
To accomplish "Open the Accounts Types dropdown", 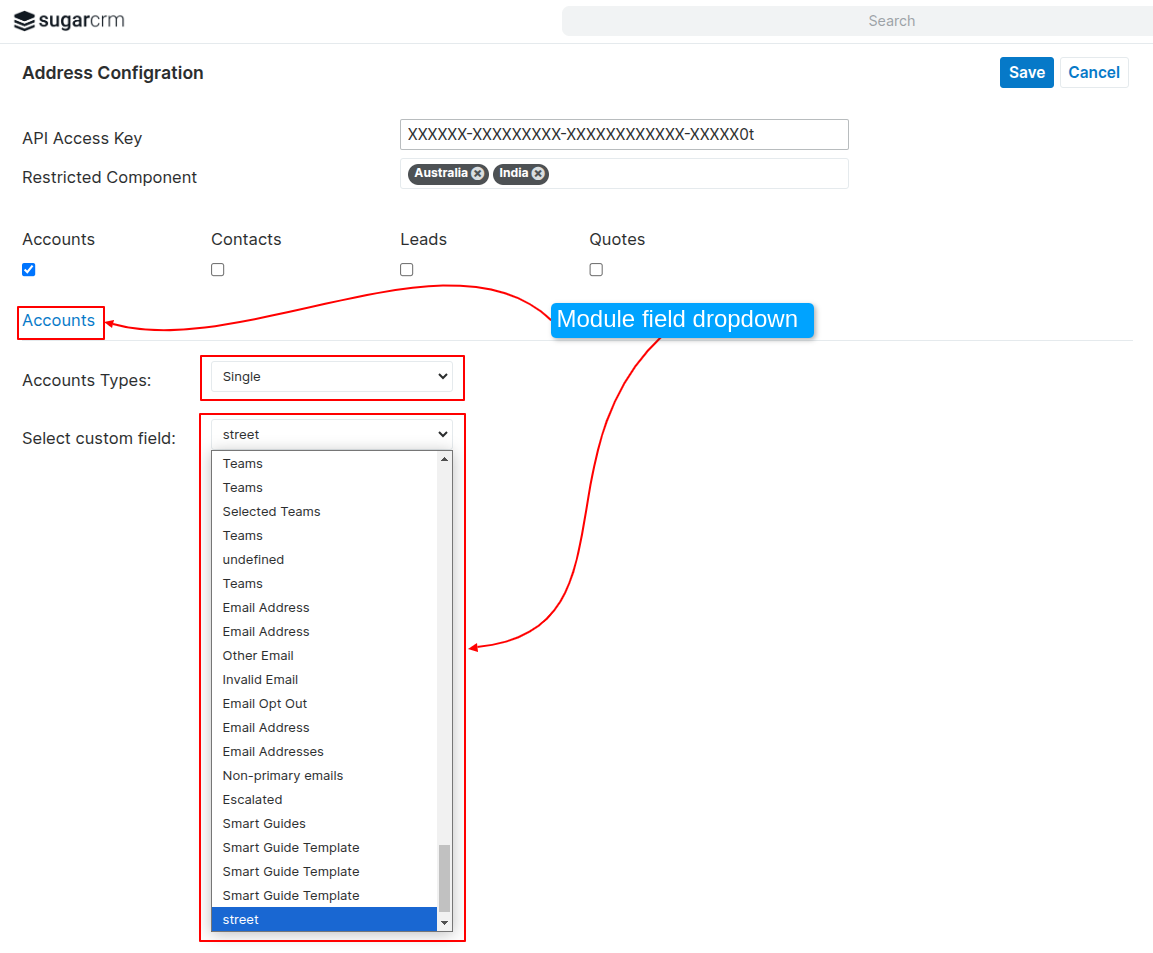I will coord(332,377).
